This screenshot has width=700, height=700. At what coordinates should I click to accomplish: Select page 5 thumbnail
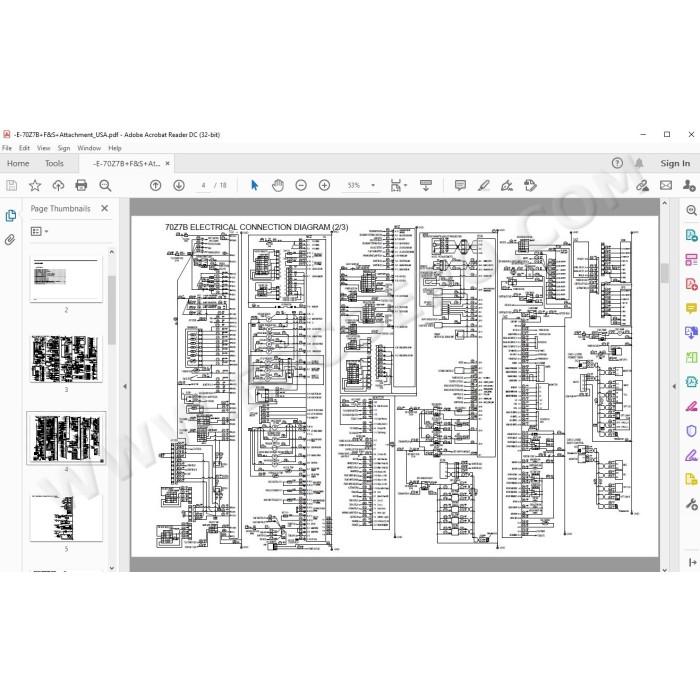click(x=66, y=518)
